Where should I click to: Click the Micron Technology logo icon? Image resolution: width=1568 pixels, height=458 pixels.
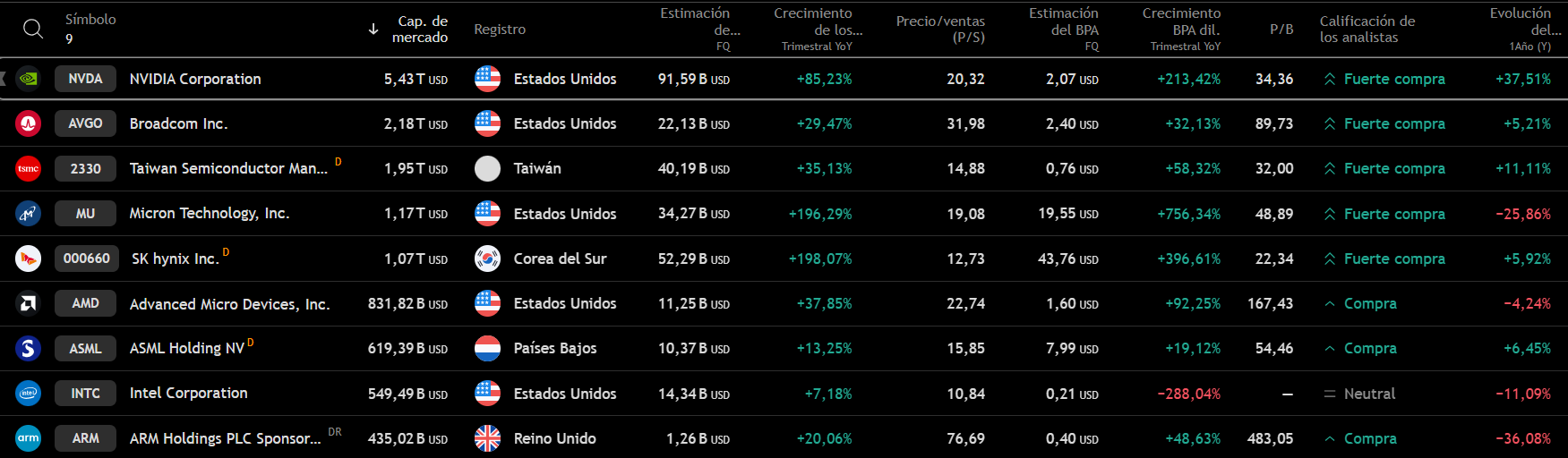click(29, 214)
